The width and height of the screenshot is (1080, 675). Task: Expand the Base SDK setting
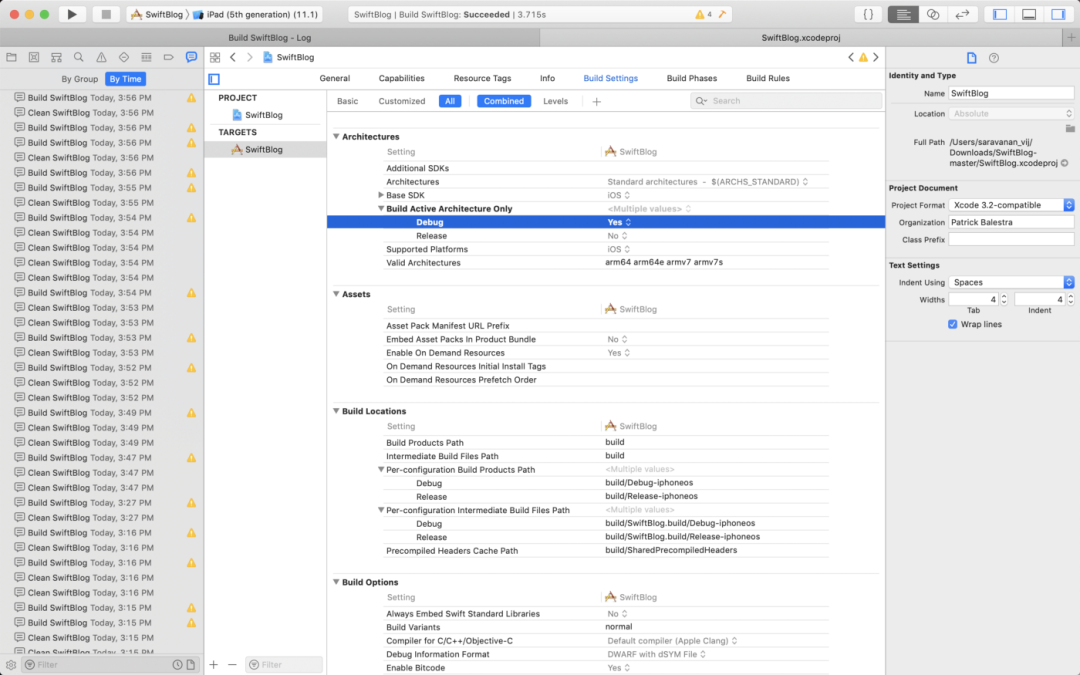pyautogui.click(x=381, y=195)
